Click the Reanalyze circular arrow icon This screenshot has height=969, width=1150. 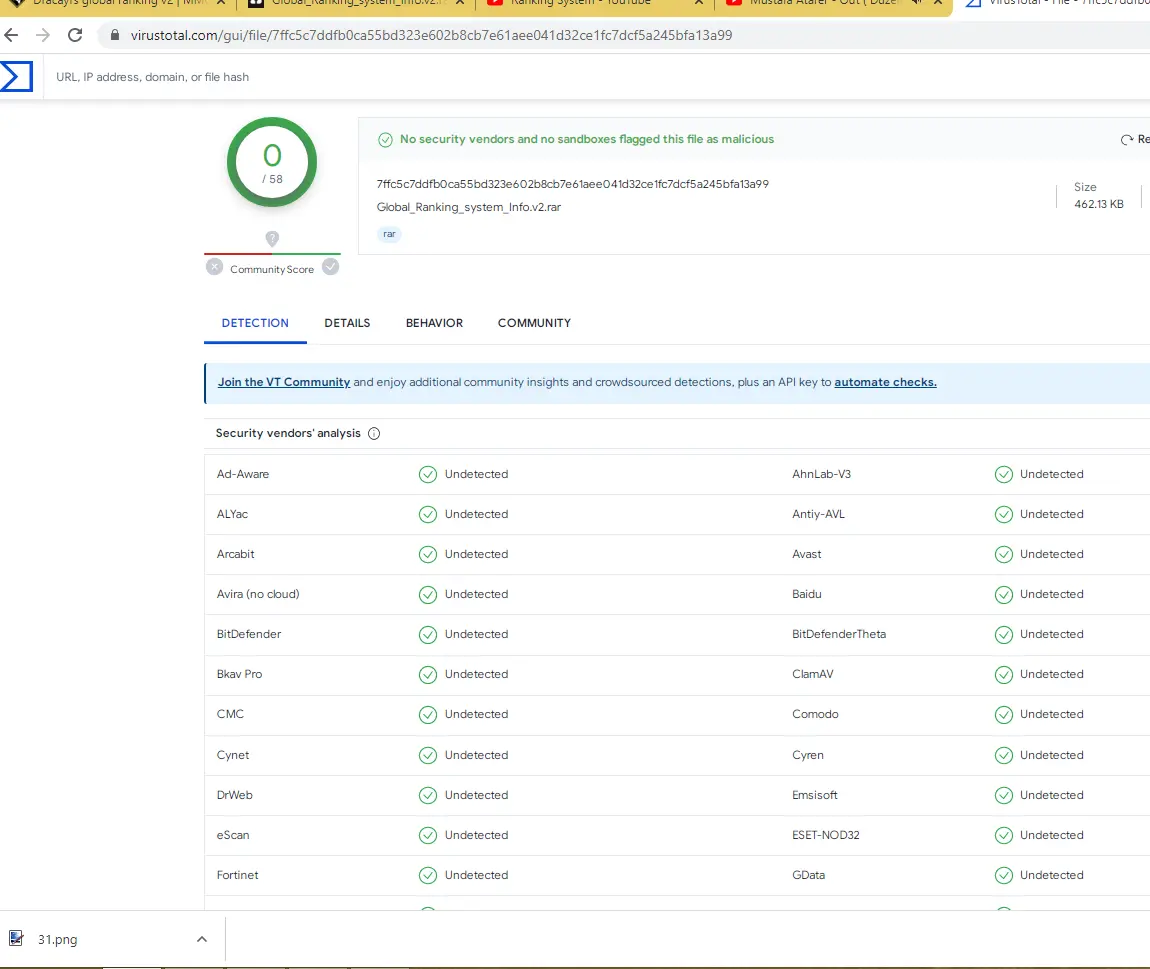[1127, 139]
